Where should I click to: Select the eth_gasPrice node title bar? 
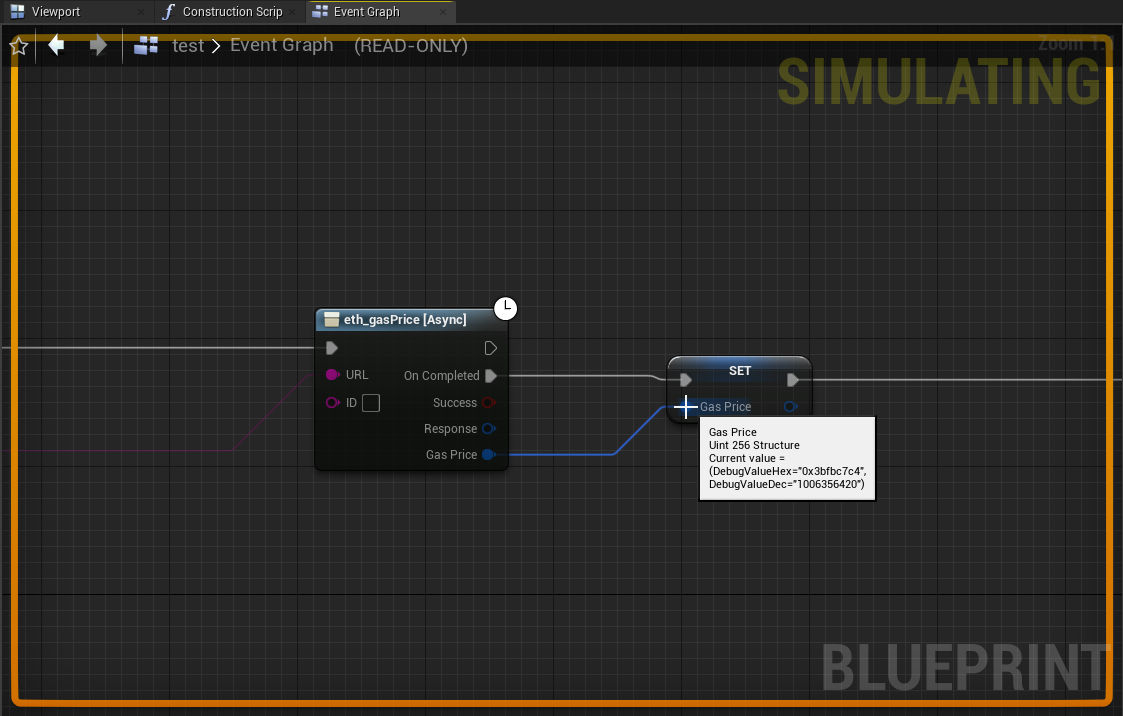click(405, 320)
